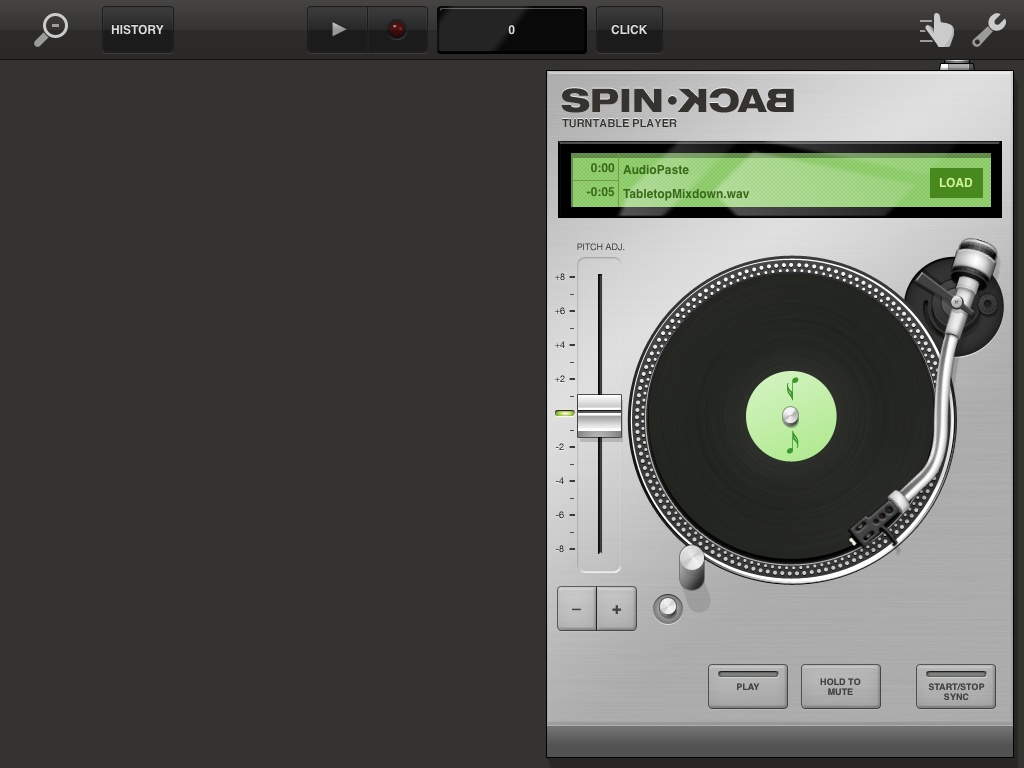Viewport: 1024px width, 768px height.
Task: Click the HOLD TO MUTE button
Action: coord(840,686)
